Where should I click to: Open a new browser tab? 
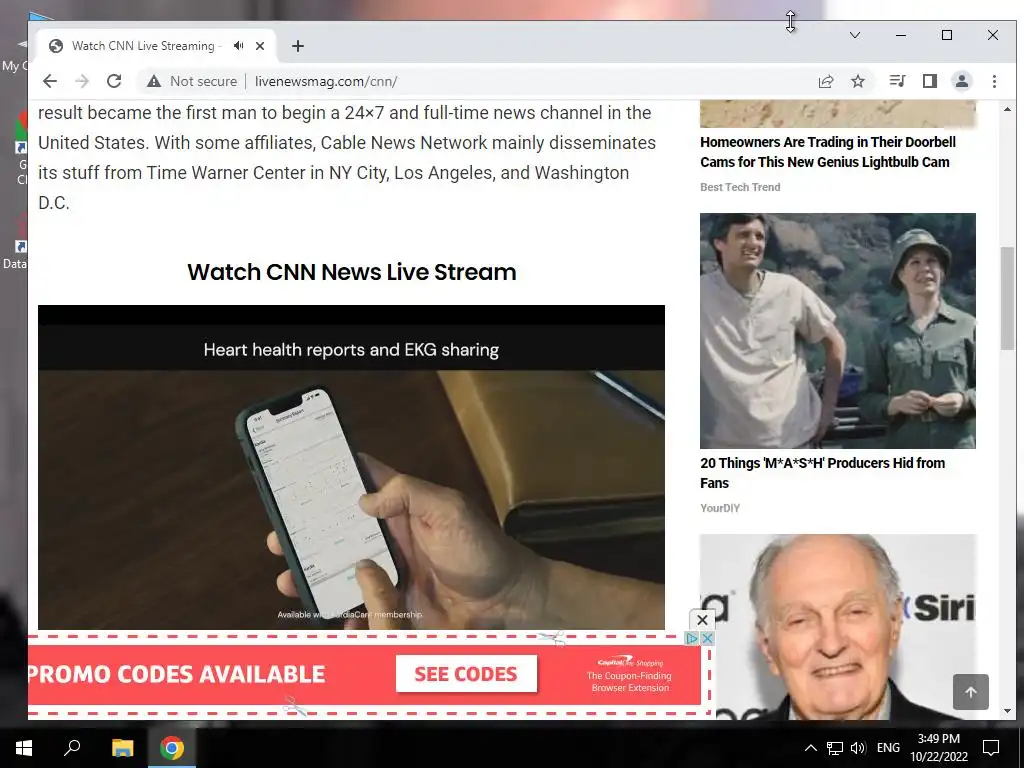point(298,46)
